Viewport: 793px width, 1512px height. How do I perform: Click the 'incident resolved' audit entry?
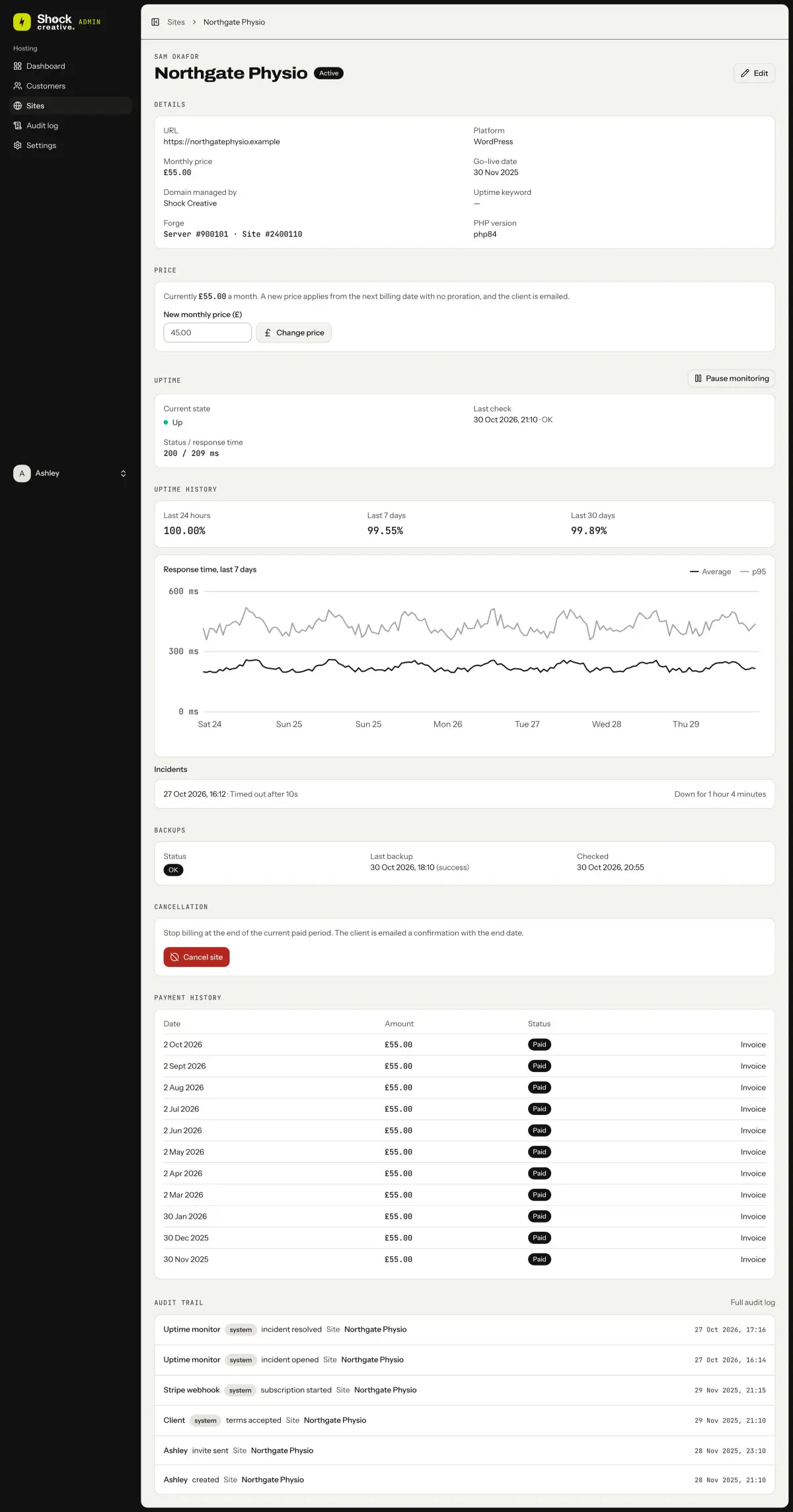pyautogui.click(x=465, y=1330)
